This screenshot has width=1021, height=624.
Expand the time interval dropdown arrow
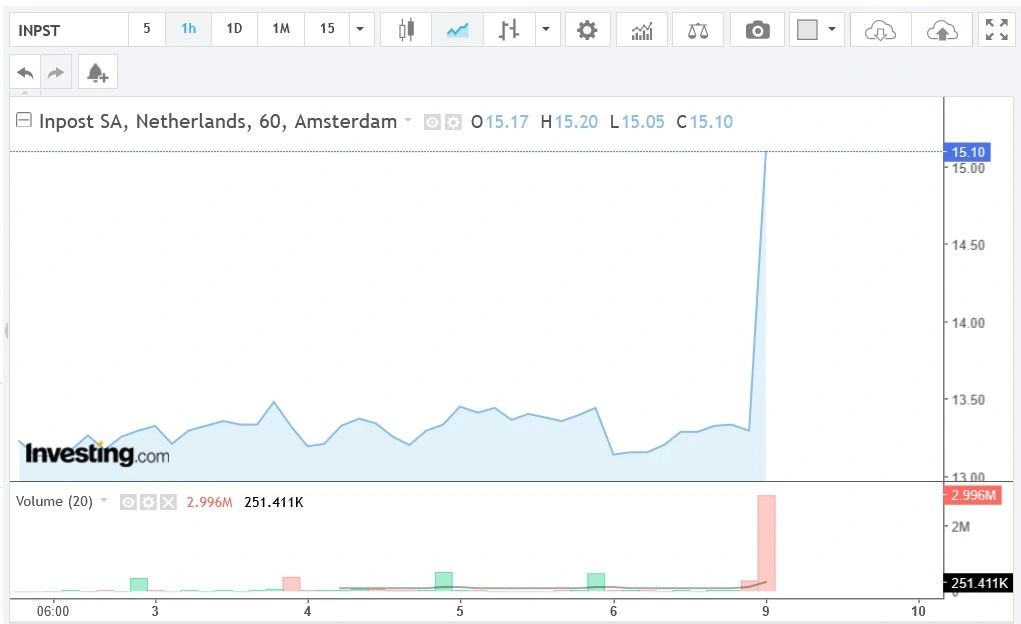(x=360, y=29)
